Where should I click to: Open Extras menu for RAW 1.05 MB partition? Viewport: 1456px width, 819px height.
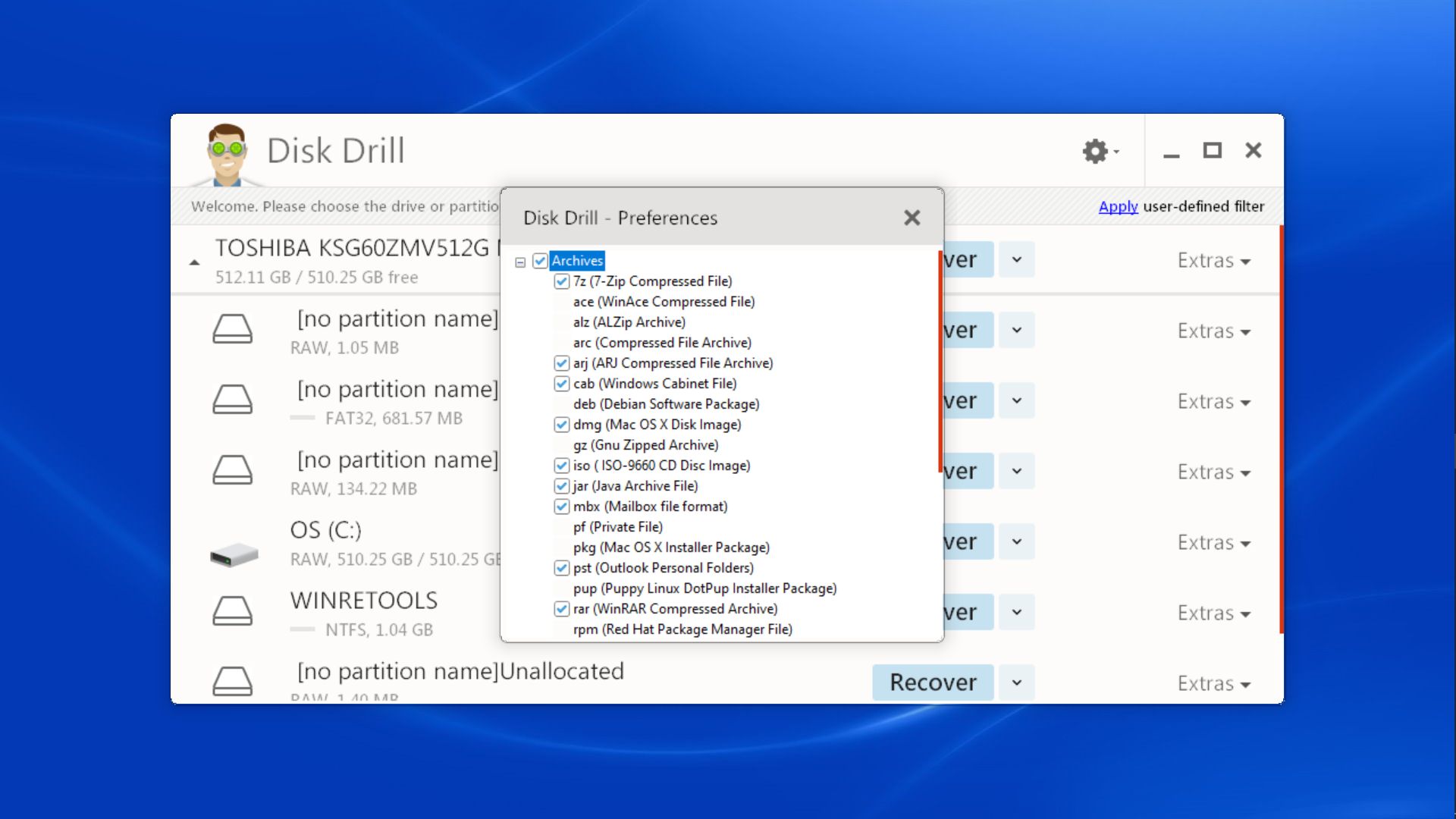1213,331
